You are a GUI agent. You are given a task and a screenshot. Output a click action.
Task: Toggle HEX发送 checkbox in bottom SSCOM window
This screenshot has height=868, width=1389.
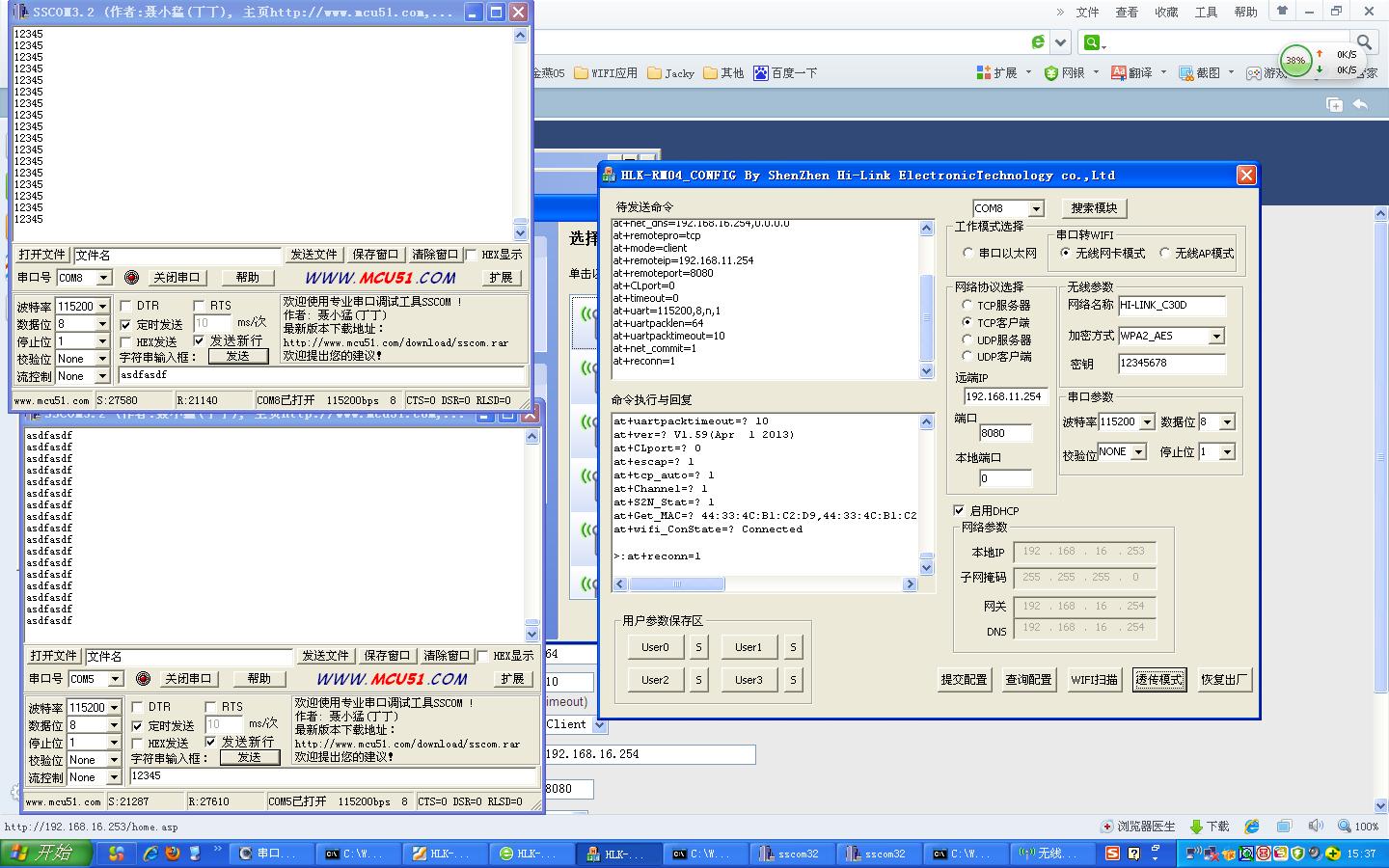(137, 744)
